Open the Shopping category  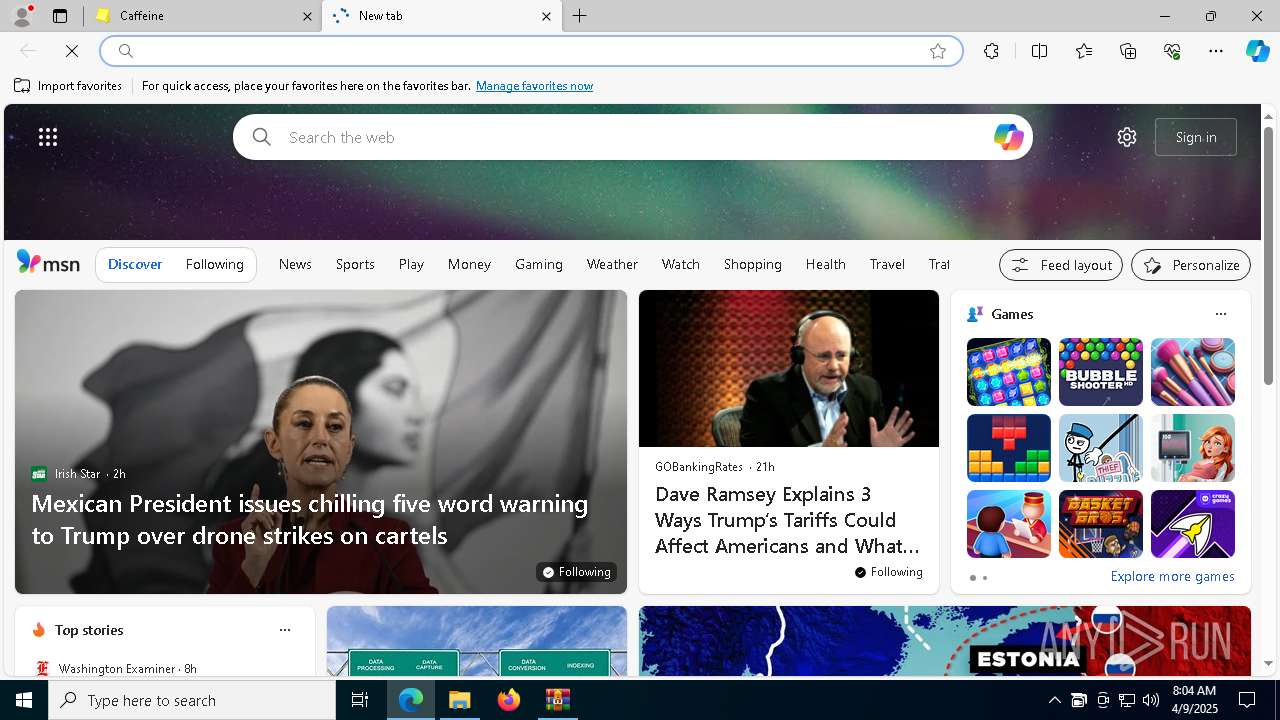pos(753,264)
